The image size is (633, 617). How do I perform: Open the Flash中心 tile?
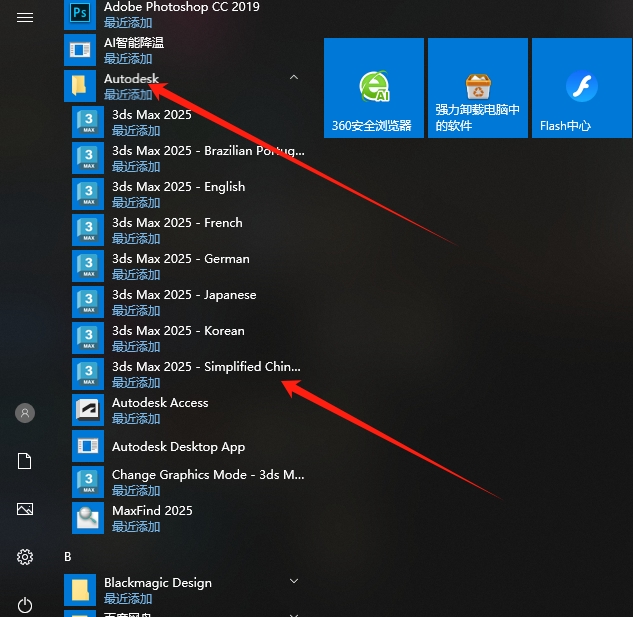581,88
